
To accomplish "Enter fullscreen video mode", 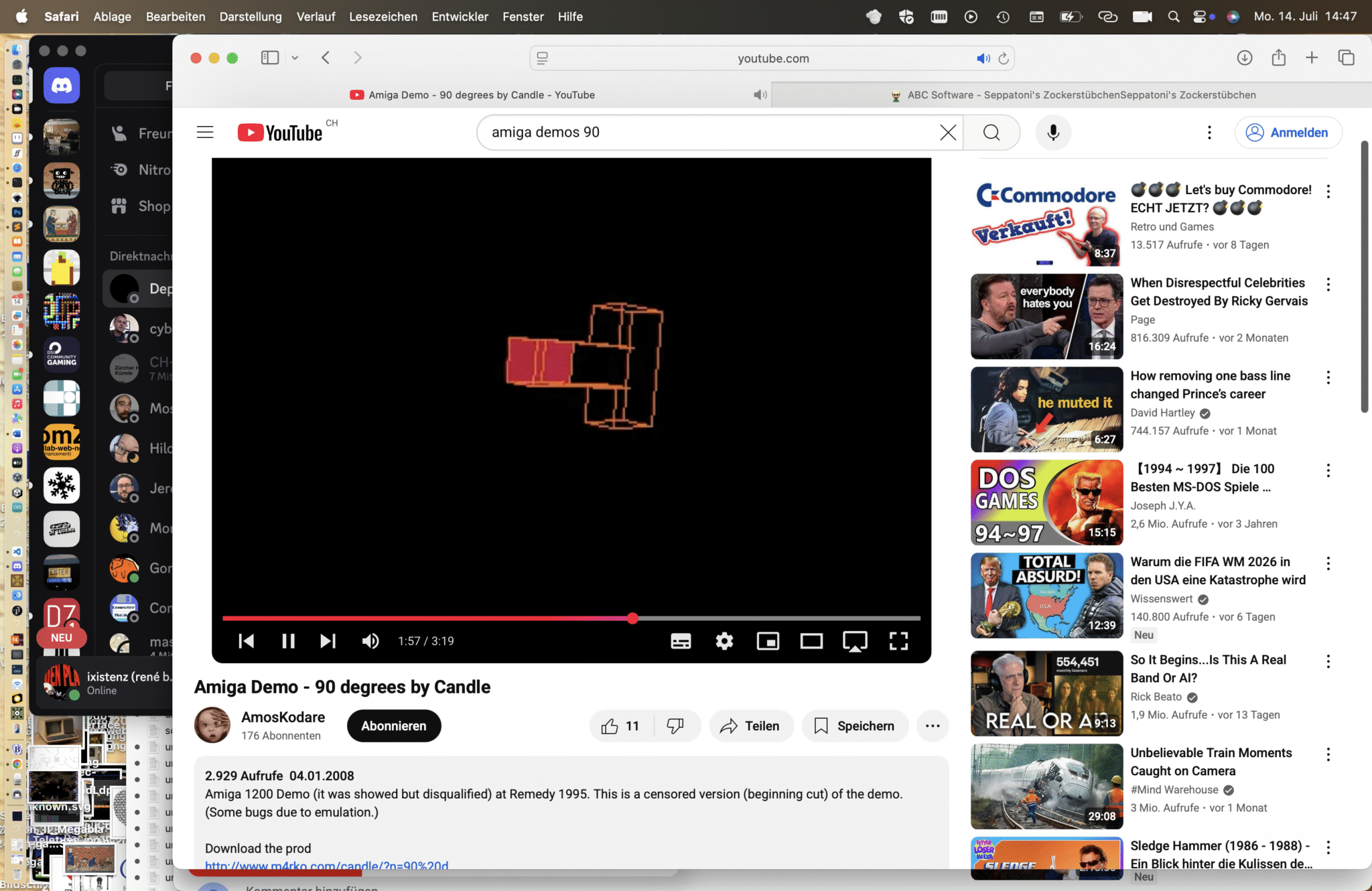I will pyautogui.click(x=898, y=641).
